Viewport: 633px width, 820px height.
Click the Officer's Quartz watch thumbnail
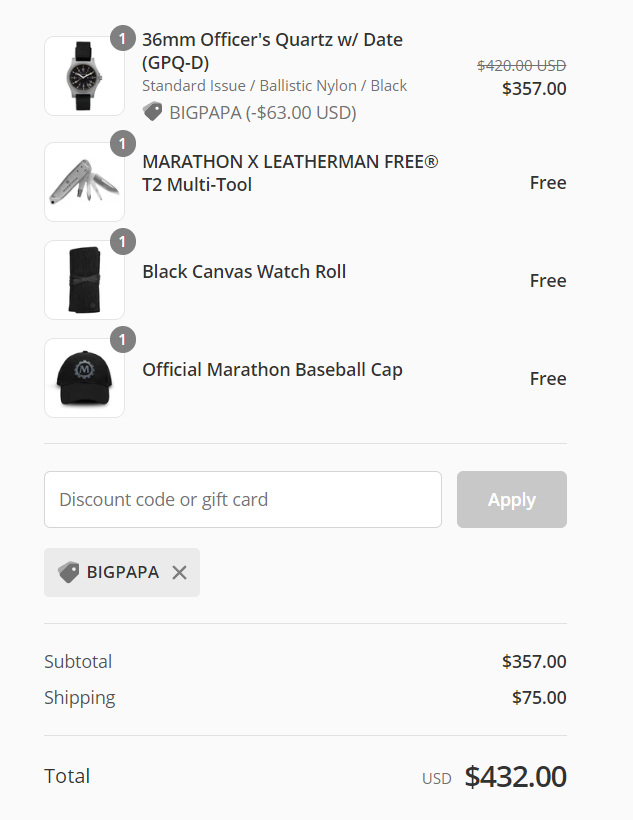click(x=84, y=76)
